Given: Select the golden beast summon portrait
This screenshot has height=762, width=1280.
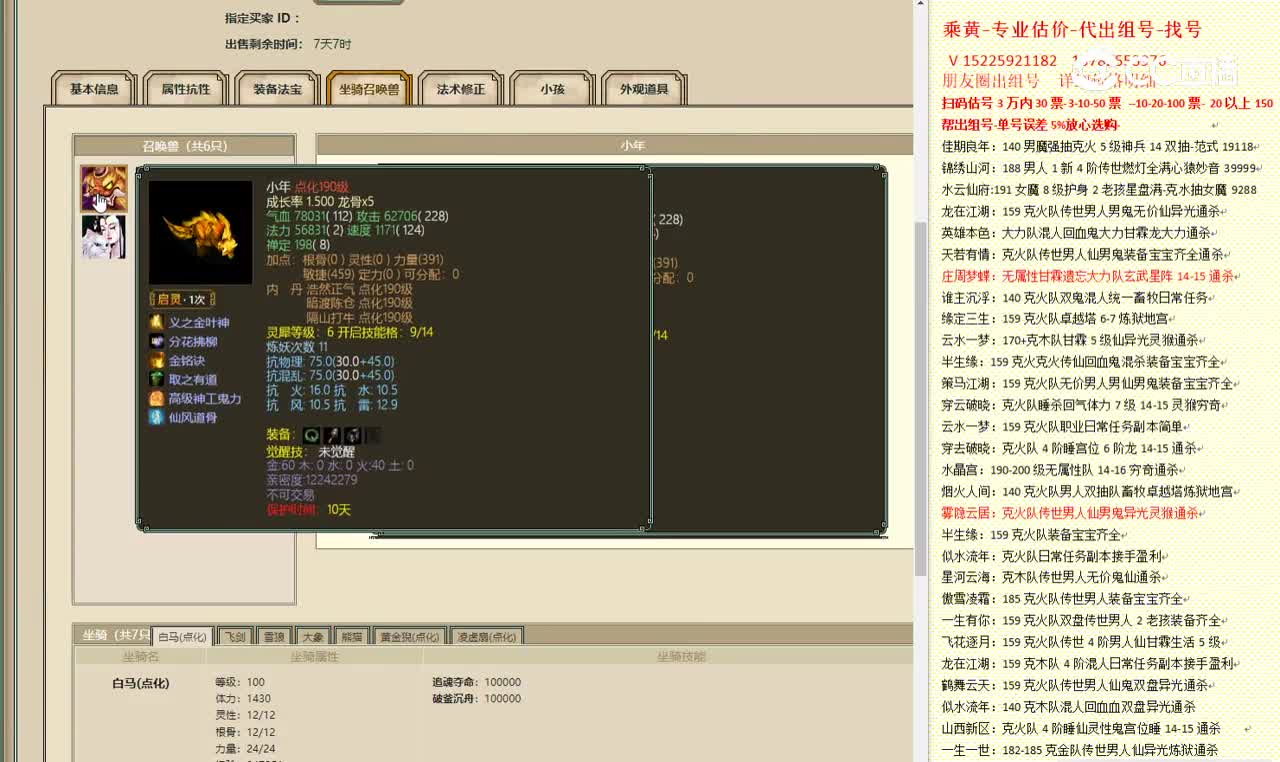Looking at the screenshot, I should [104, 189].
